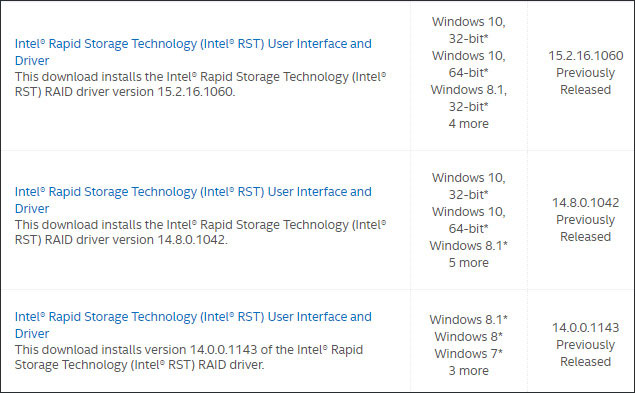Screen dimensions: 635x393
Task: Select the 15.2.16.1060 version number cell
Action: tap(586, 56)
